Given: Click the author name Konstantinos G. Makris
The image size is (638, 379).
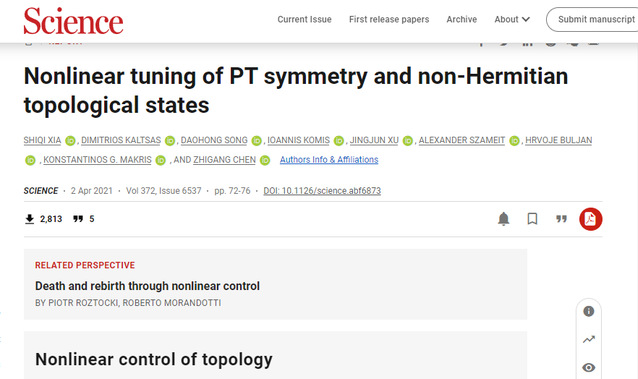Looking at the screenshot, I should [97, 160].
